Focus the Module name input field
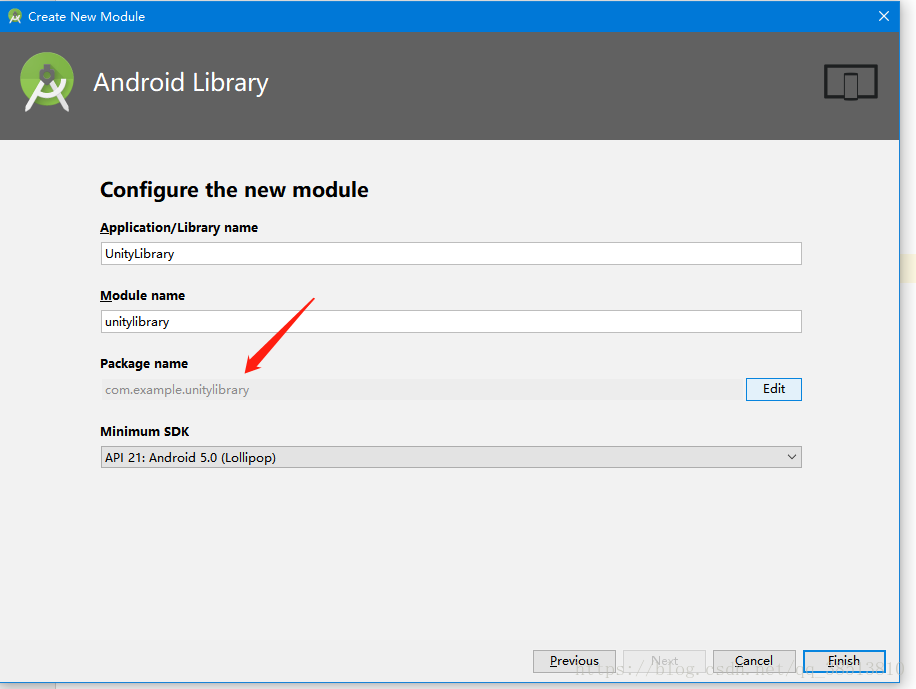Image resolution: width=916 pixels, height=689 pixels. (x=451, y=321)
